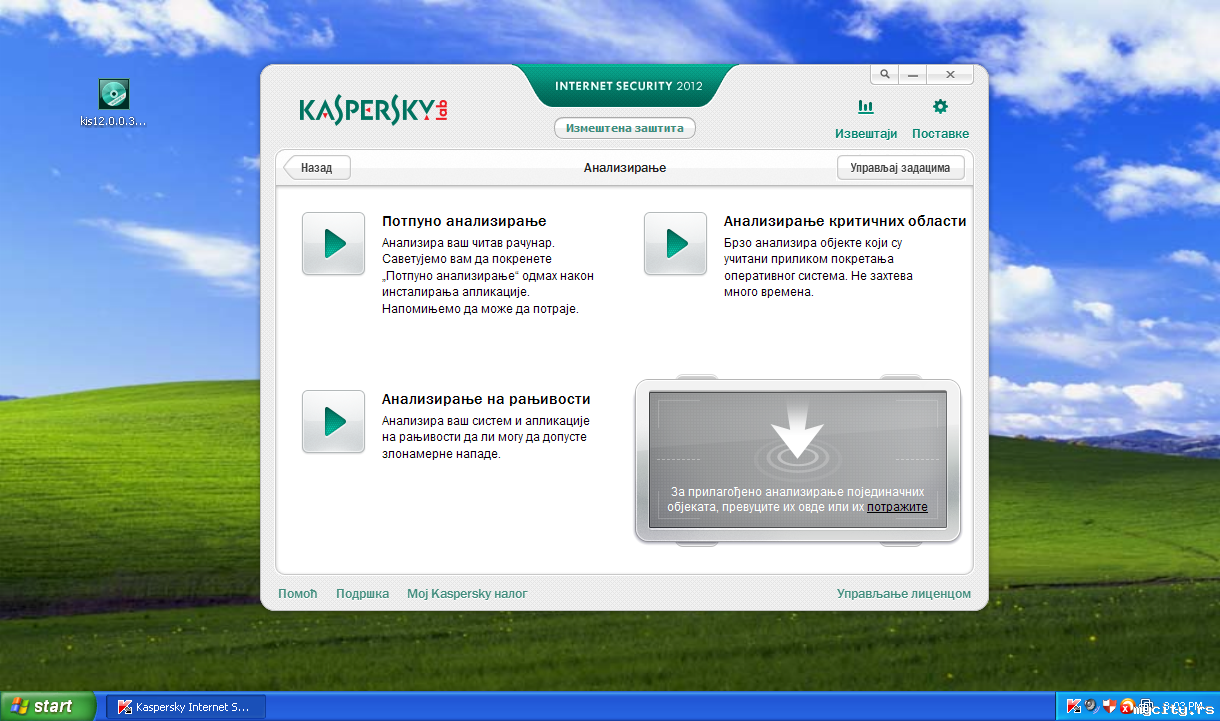This screenshot has height=721, width=1220.
Task: Minimize the Kaspersky window
Action: tap(912, 75)
